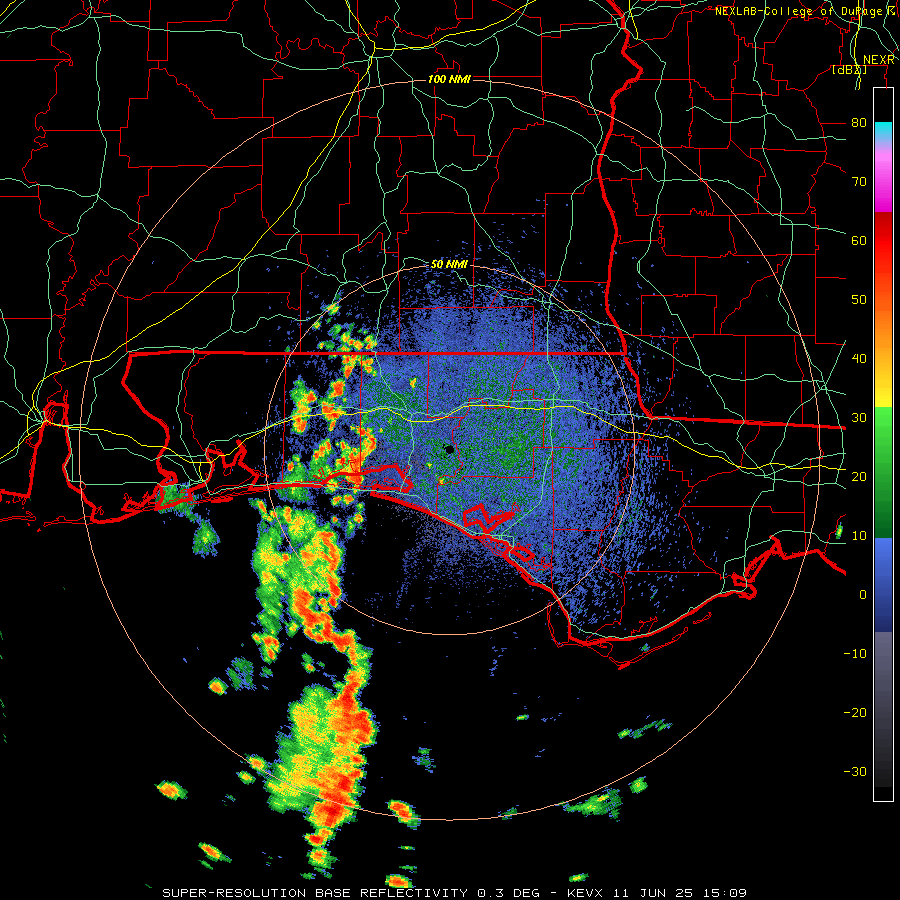Viewport: 900px width, 900px height.
Task: Click the 20 dBZ scale label
Action: (859, 476)
